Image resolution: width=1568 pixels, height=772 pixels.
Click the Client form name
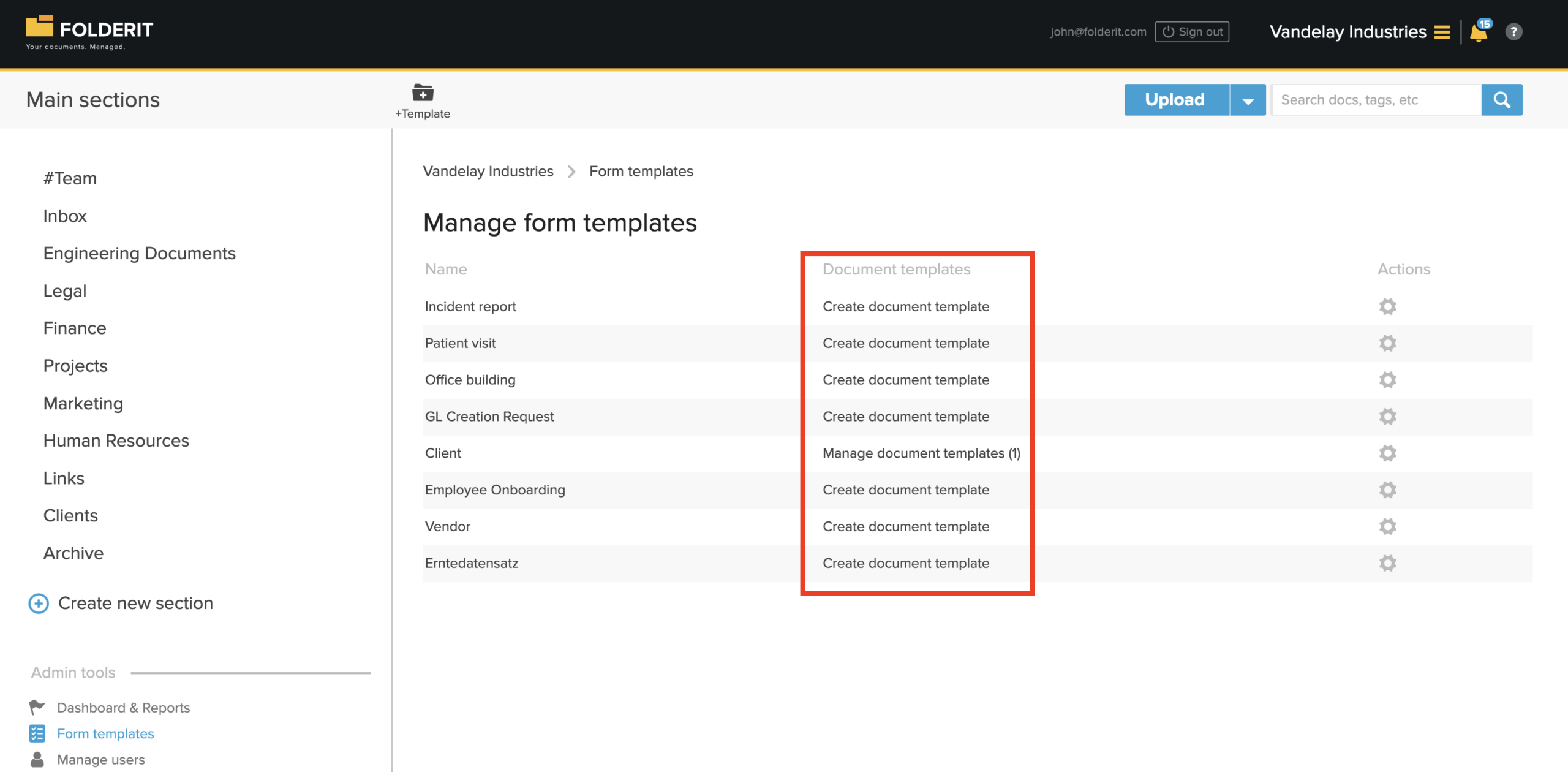(x=443, y=453)
